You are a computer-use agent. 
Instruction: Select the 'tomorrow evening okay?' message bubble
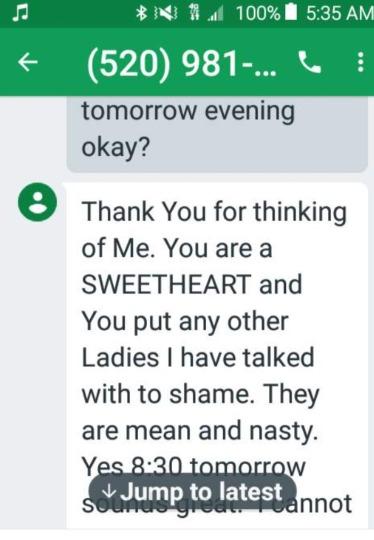point(217,134)
